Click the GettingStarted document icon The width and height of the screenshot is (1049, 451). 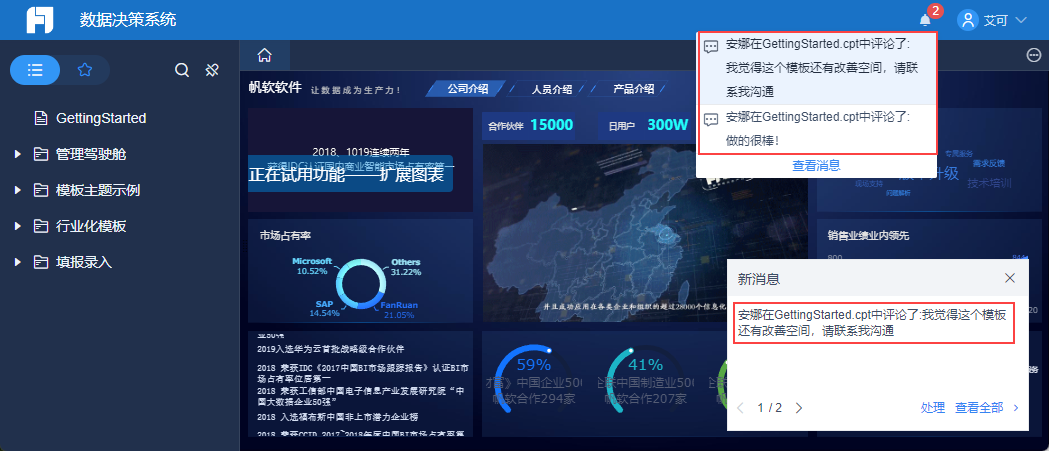41,118
